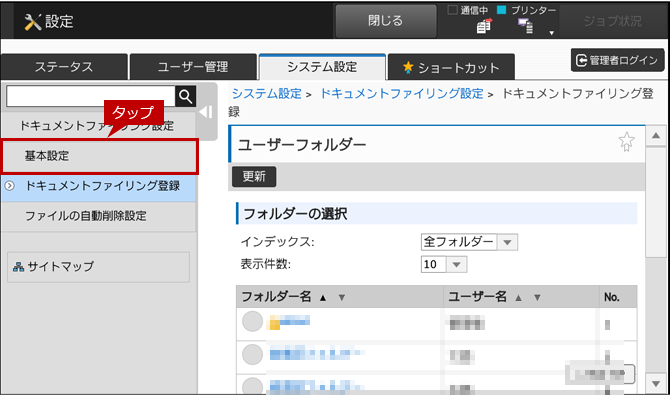This screenshot has height=396, width=670.
Task: Sort folder name descending arrow
Action: [x=341, y=298]
